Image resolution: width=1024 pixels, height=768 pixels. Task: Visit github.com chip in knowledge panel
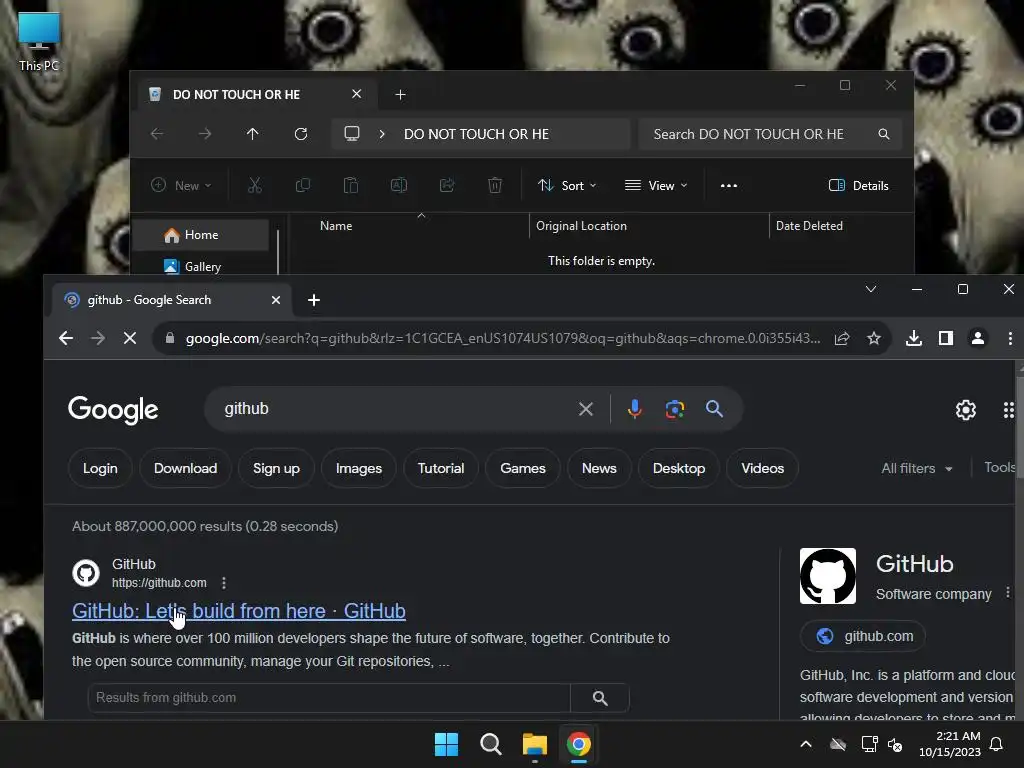[x=863, y=636]
